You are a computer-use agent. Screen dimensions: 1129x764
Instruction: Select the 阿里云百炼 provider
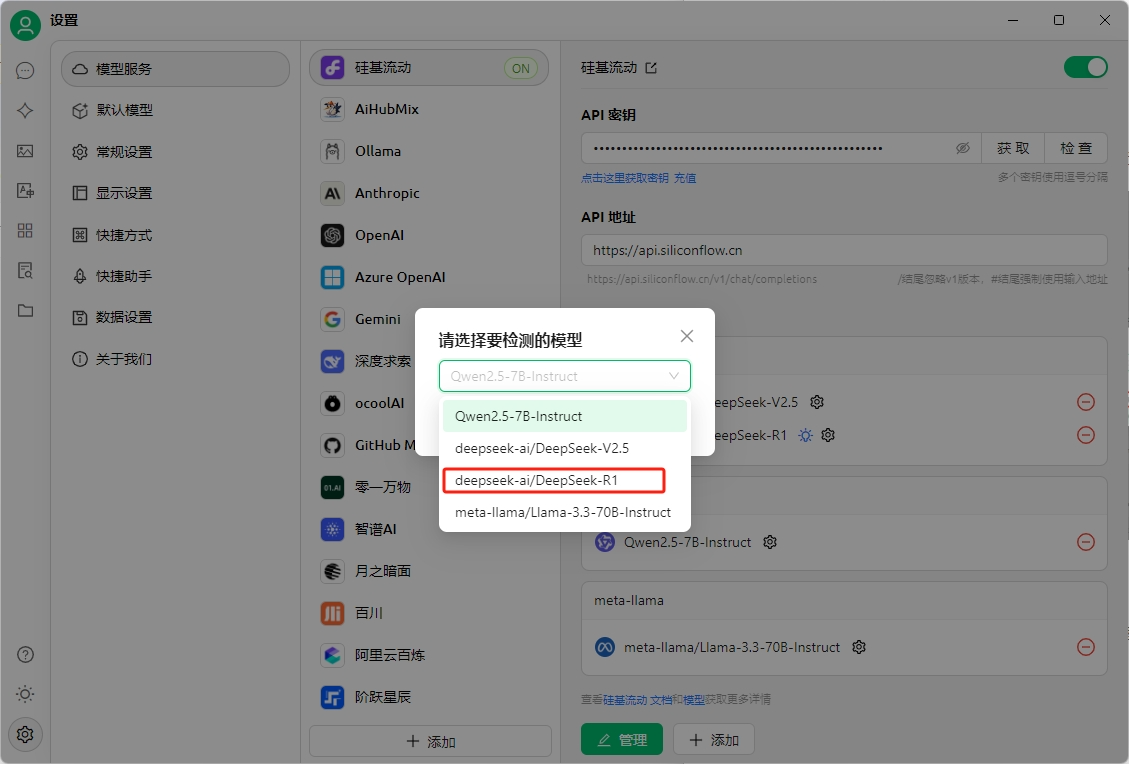(429, 655)
